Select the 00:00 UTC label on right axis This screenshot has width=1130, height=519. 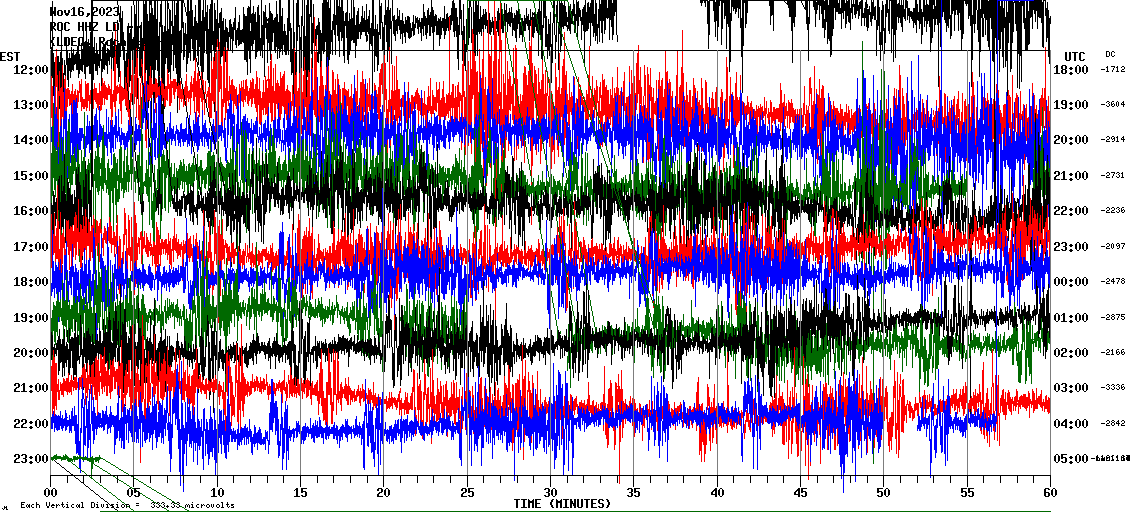coord(1071,282)
